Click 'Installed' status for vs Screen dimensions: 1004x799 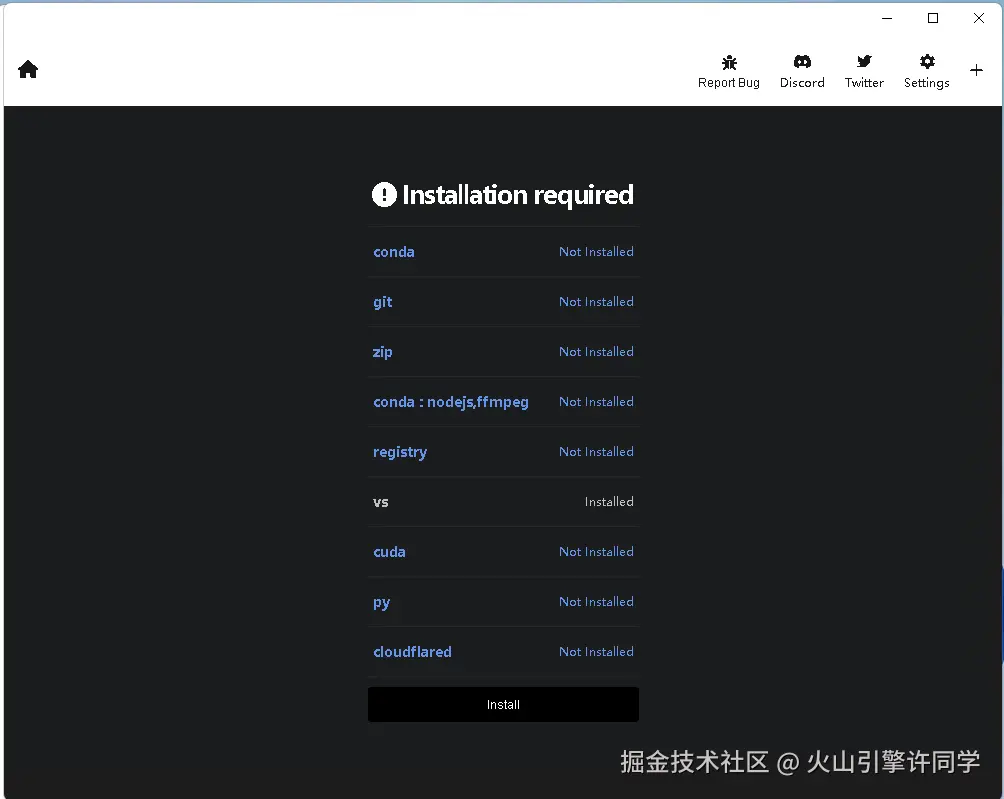coord(609,502)
